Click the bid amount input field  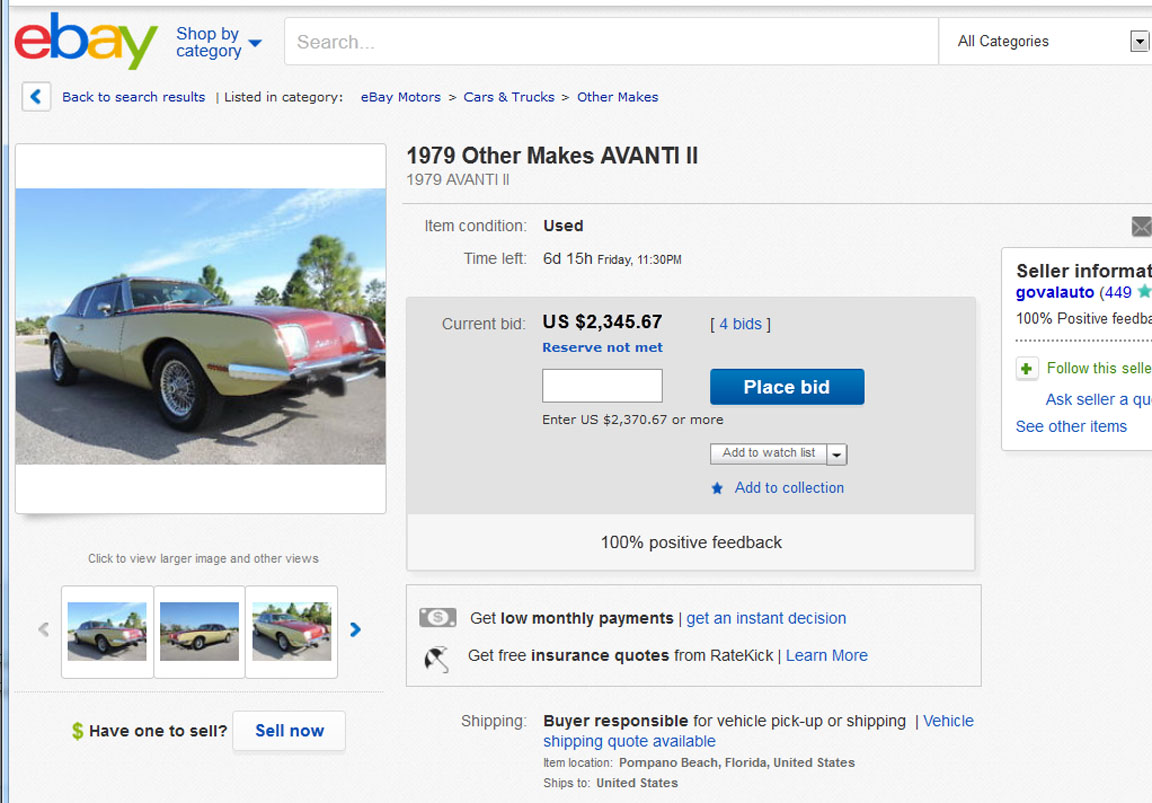pos(602,386)
